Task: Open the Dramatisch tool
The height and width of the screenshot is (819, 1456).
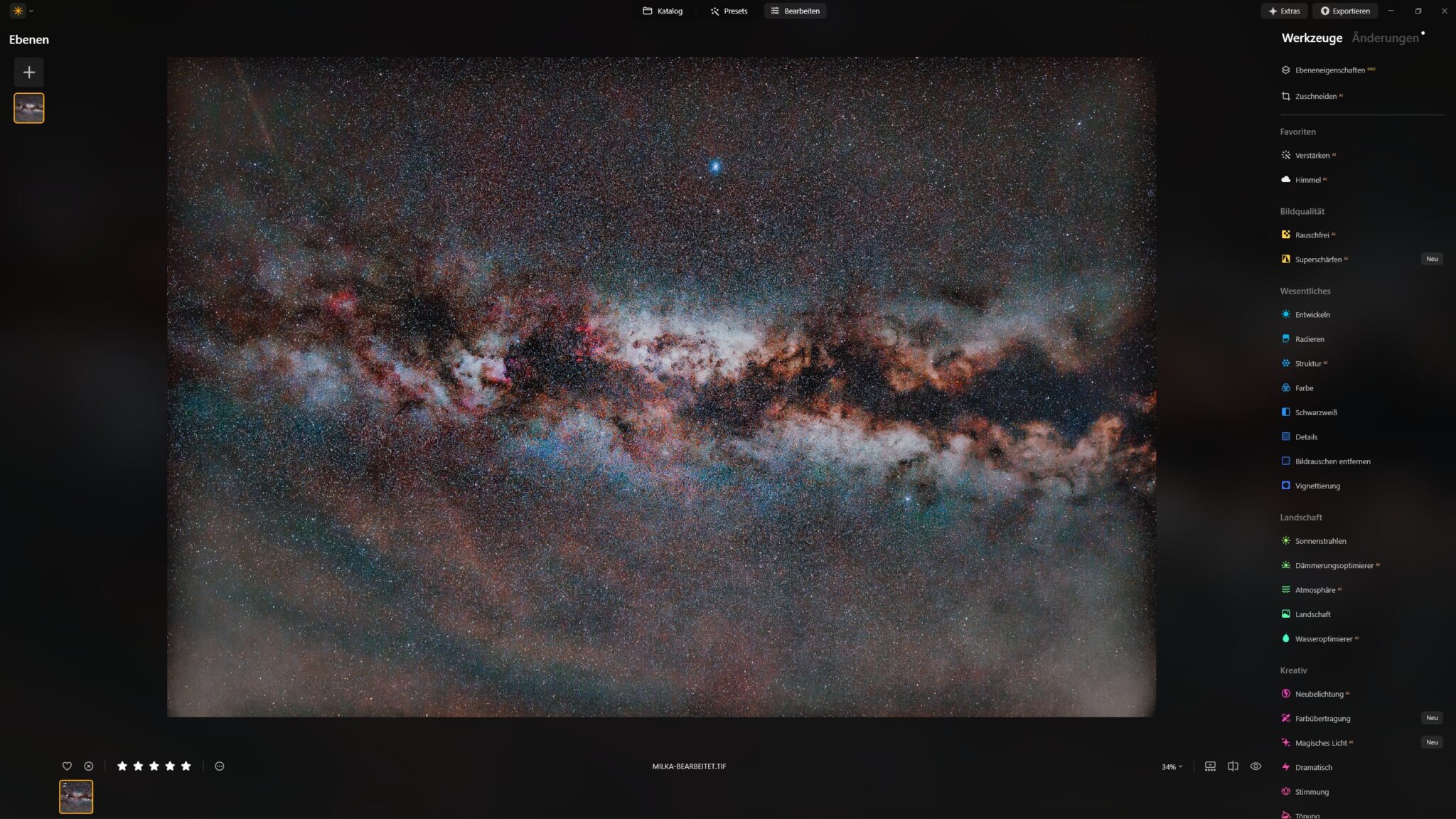Action: (1313, 767)
